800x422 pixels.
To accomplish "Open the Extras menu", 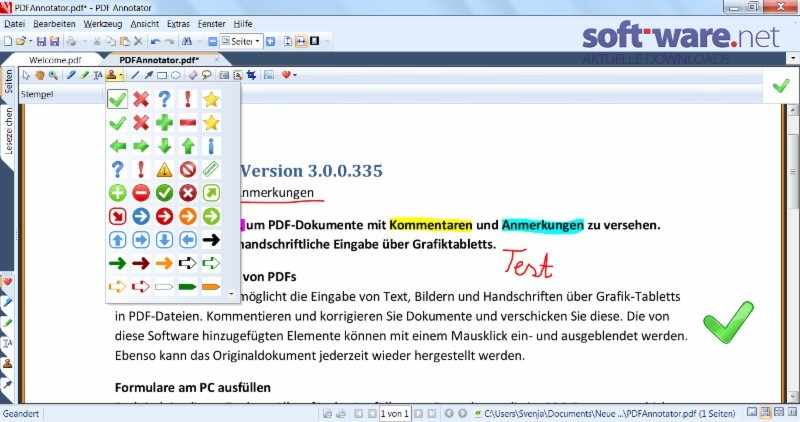I will (178, 24).
